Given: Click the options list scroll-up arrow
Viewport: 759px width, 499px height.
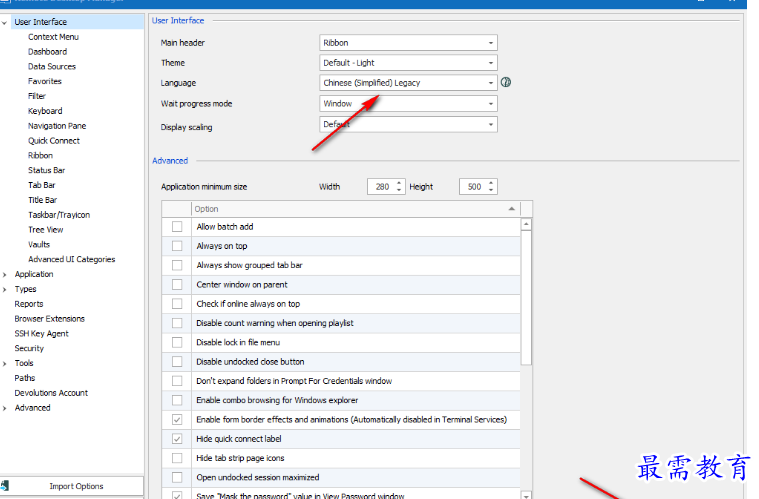Looking at the screenshot, I should [526, 224].
